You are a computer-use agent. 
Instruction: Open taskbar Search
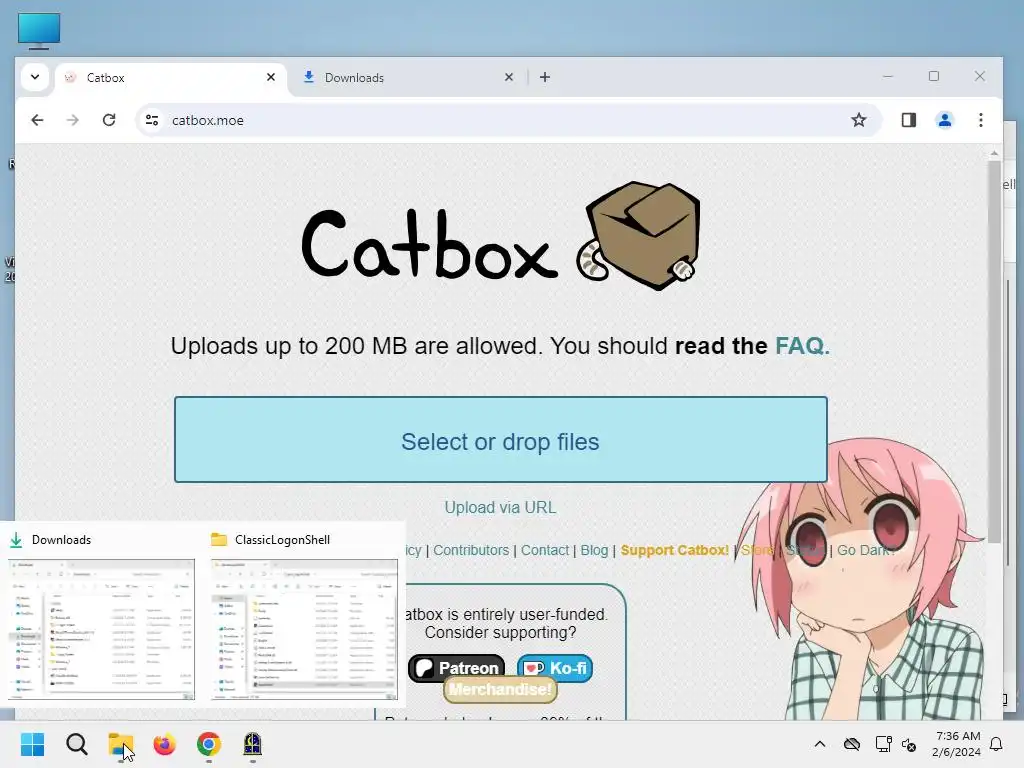(x=76, y=744)
